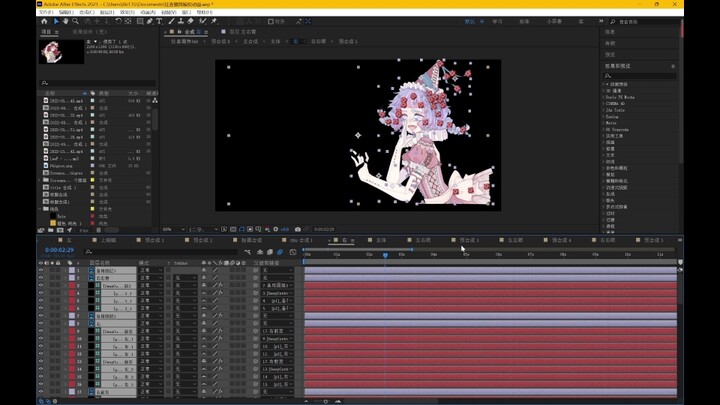The image size is (720, 405).
Task: Click the current time 0:00:02:29 in the timeline
Action: pyautogui.click(x=59, y=250)
